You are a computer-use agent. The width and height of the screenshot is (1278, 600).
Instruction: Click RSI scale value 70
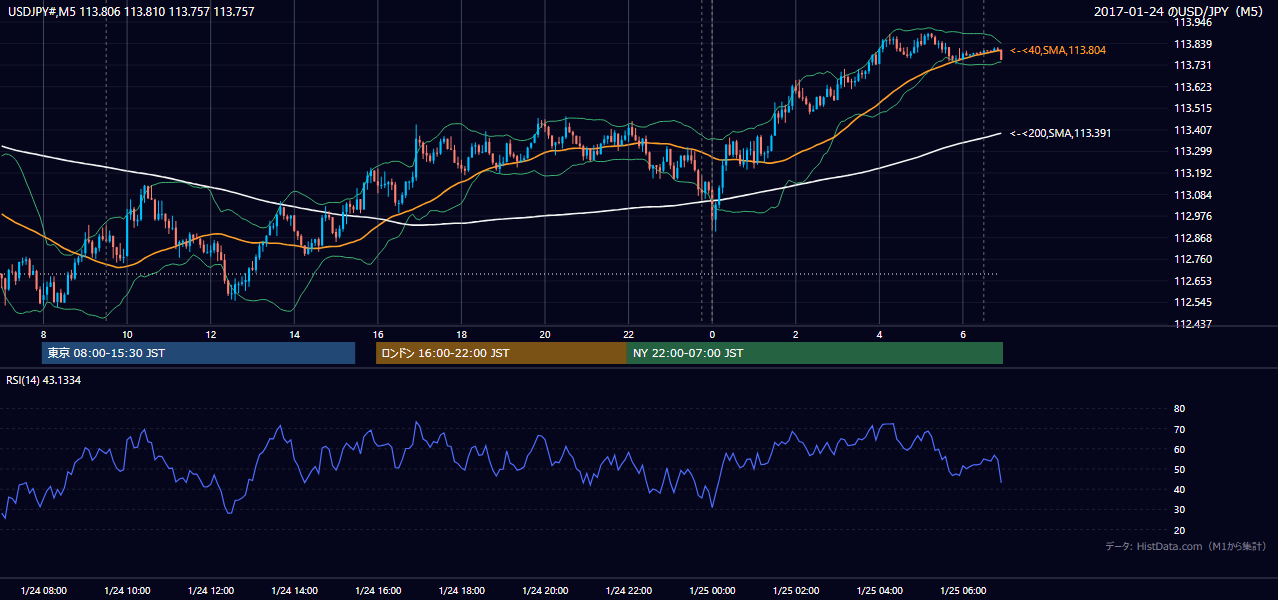coord(1179,429)
